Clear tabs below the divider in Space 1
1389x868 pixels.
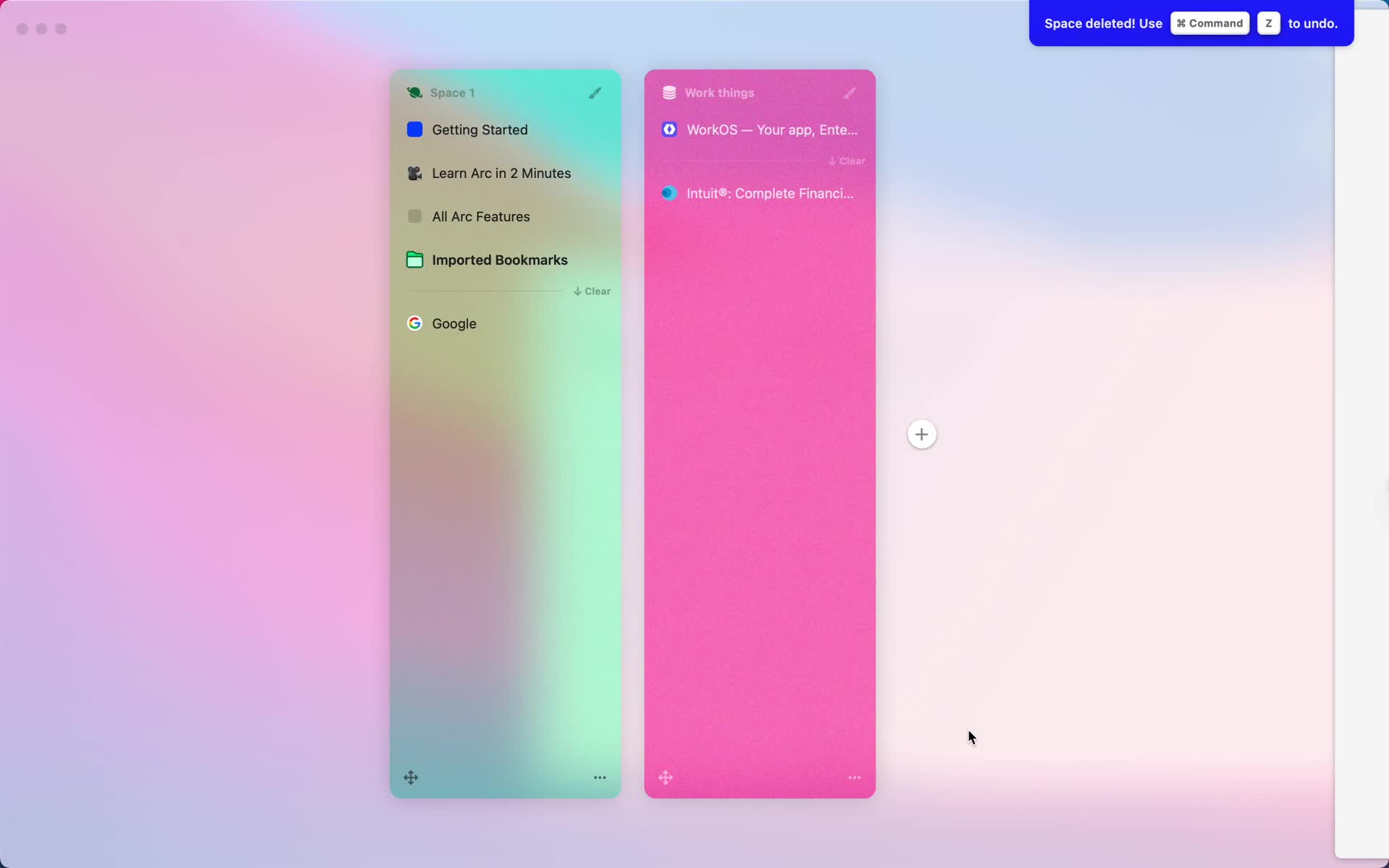pyautogui.click(x=591, y=291)
